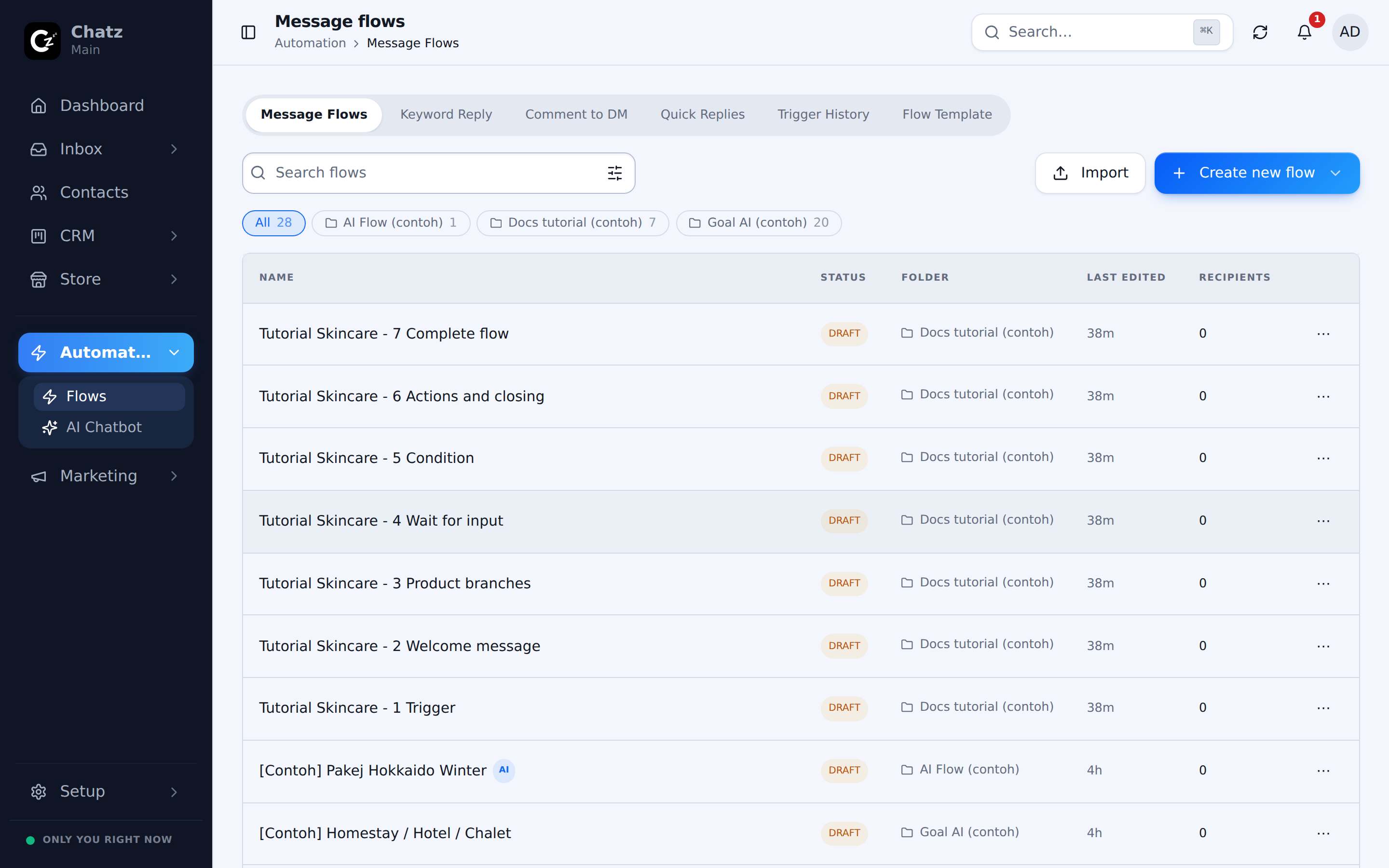Open more options for Pakej Hokkaido Winter

click(x=1323, y=771)
